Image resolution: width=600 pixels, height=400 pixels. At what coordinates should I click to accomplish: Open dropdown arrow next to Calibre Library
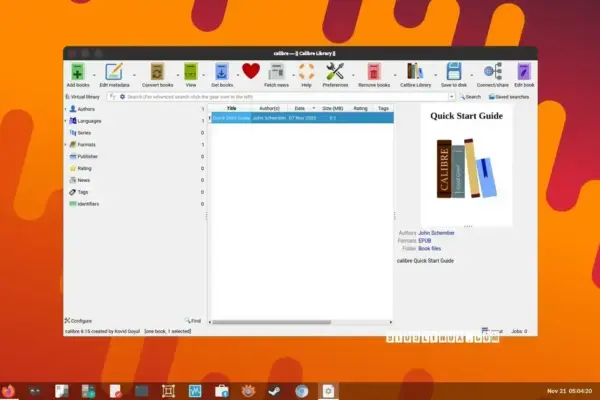(435, 75)
